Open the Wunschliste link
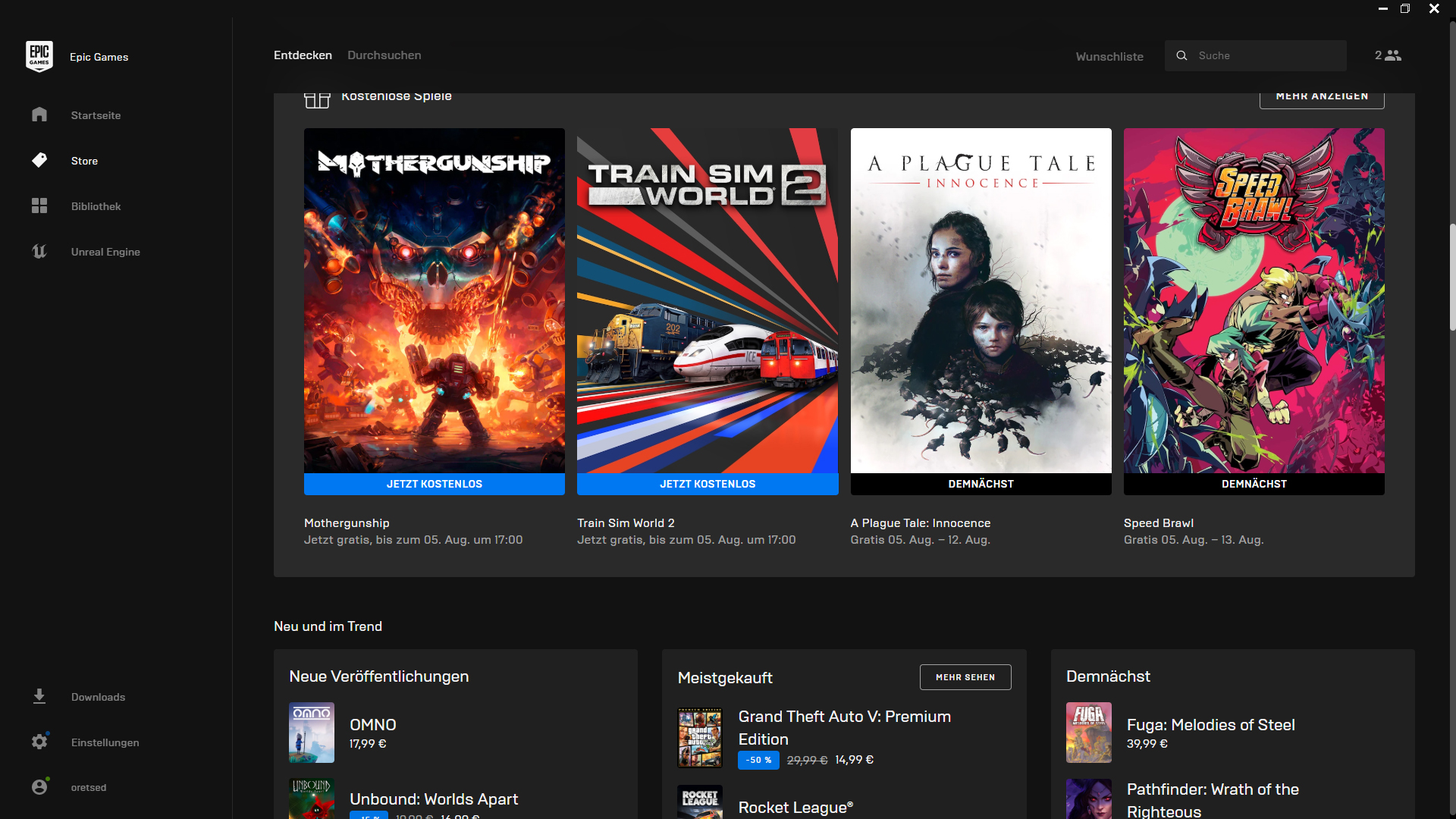The height and width of the screenshot is (819, 1456). [x=1109, y=57]
